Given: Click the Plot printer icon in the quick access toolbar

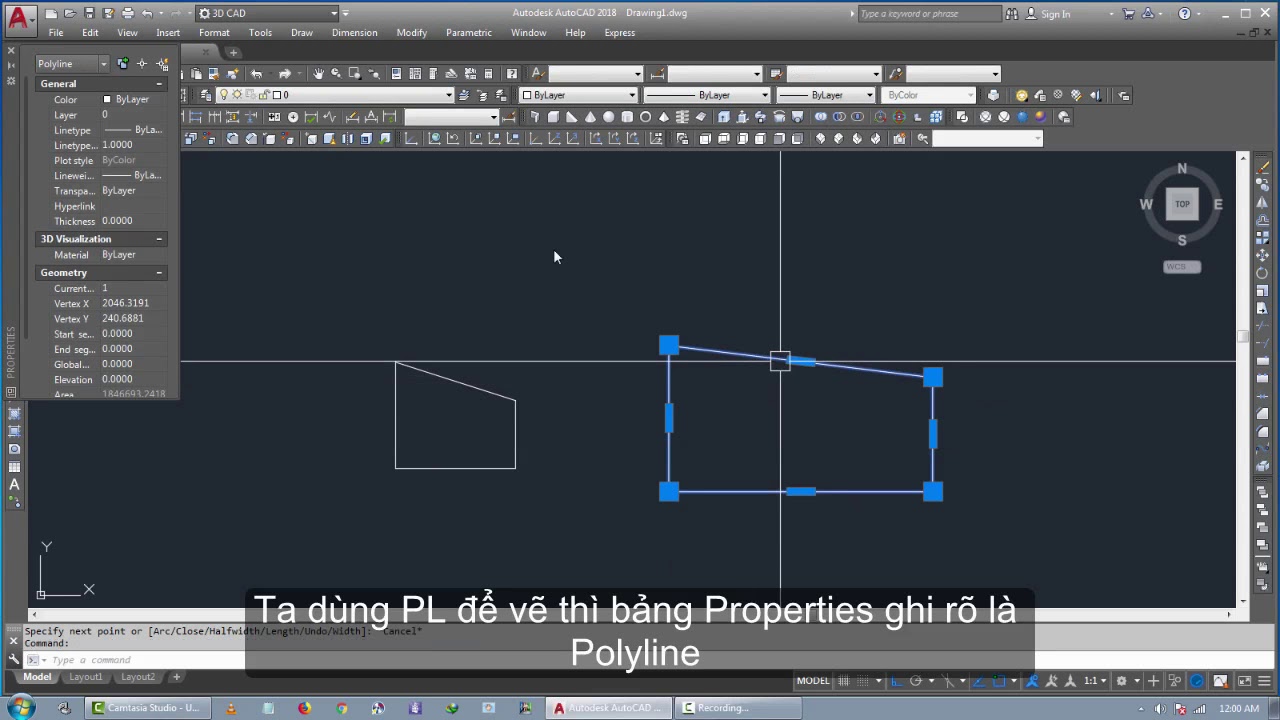Looking at the screenshot, I should coord(127,13).
